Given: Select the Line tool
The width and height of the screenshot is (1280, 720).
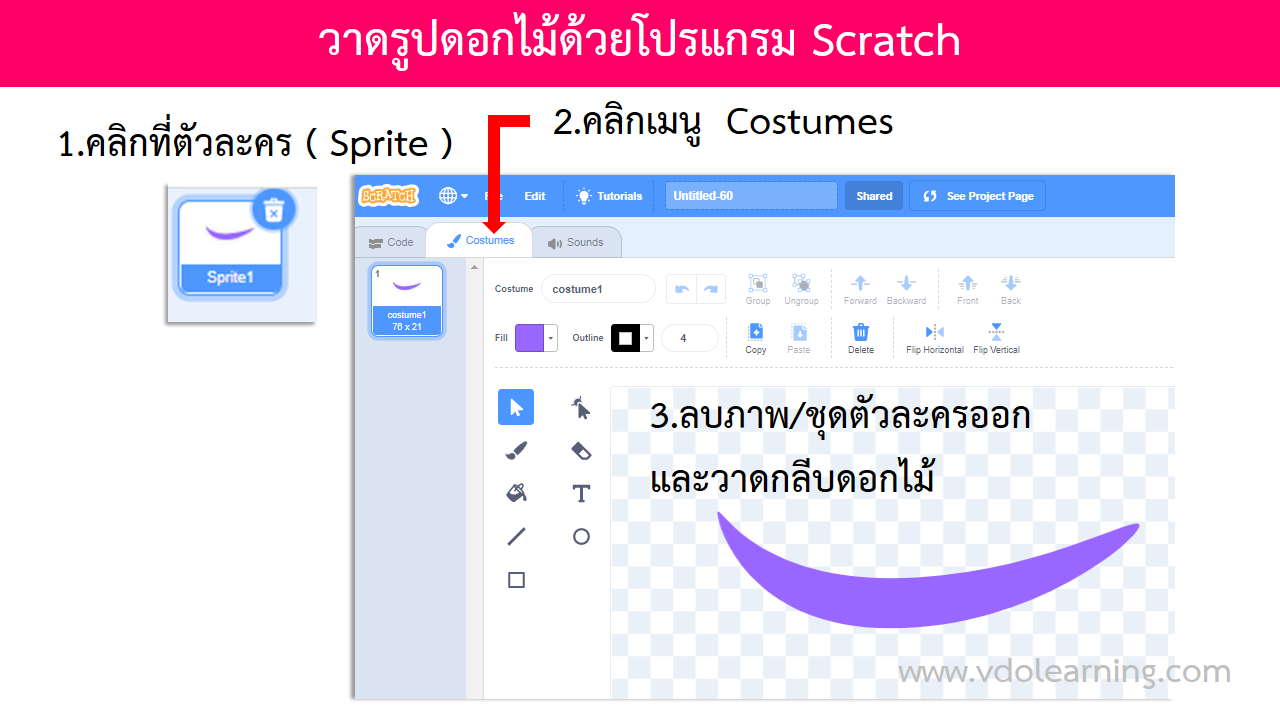Looking at the screenshot, I should 516,537.
